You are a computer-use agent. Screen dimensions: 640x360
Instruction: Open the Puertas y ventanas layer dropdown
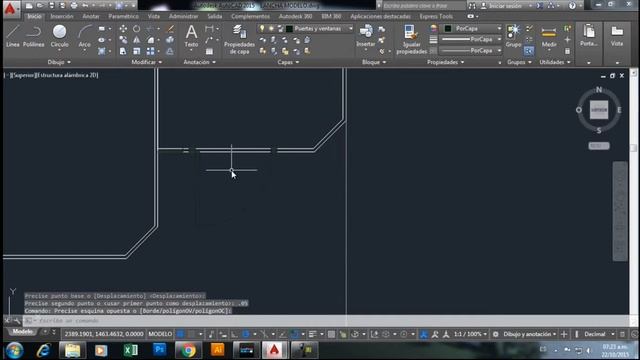pyautogui.click(x=350, y=29)
